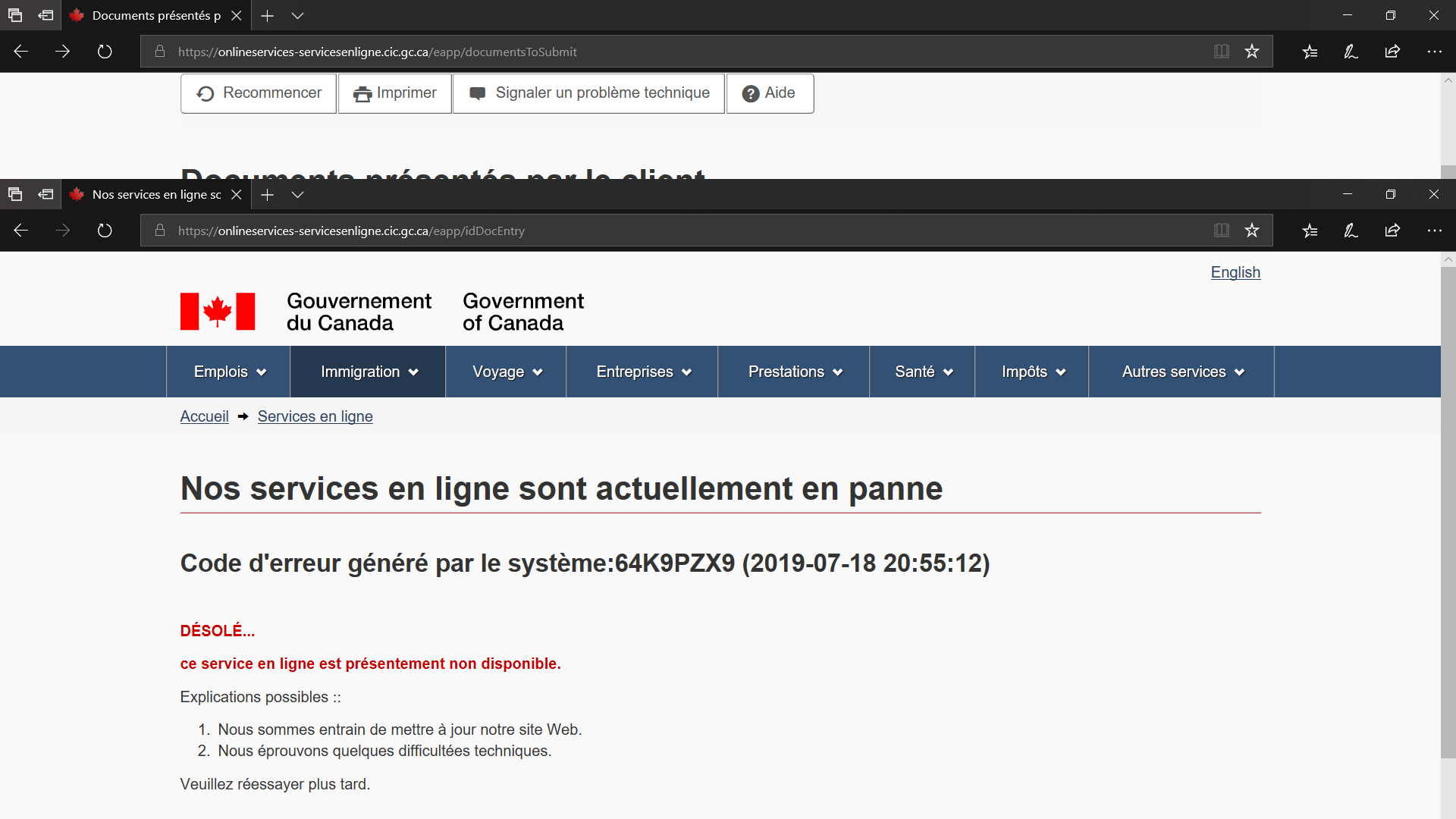1456x819 pixels.
Task: Switch the language to English
Action: 1235,272
